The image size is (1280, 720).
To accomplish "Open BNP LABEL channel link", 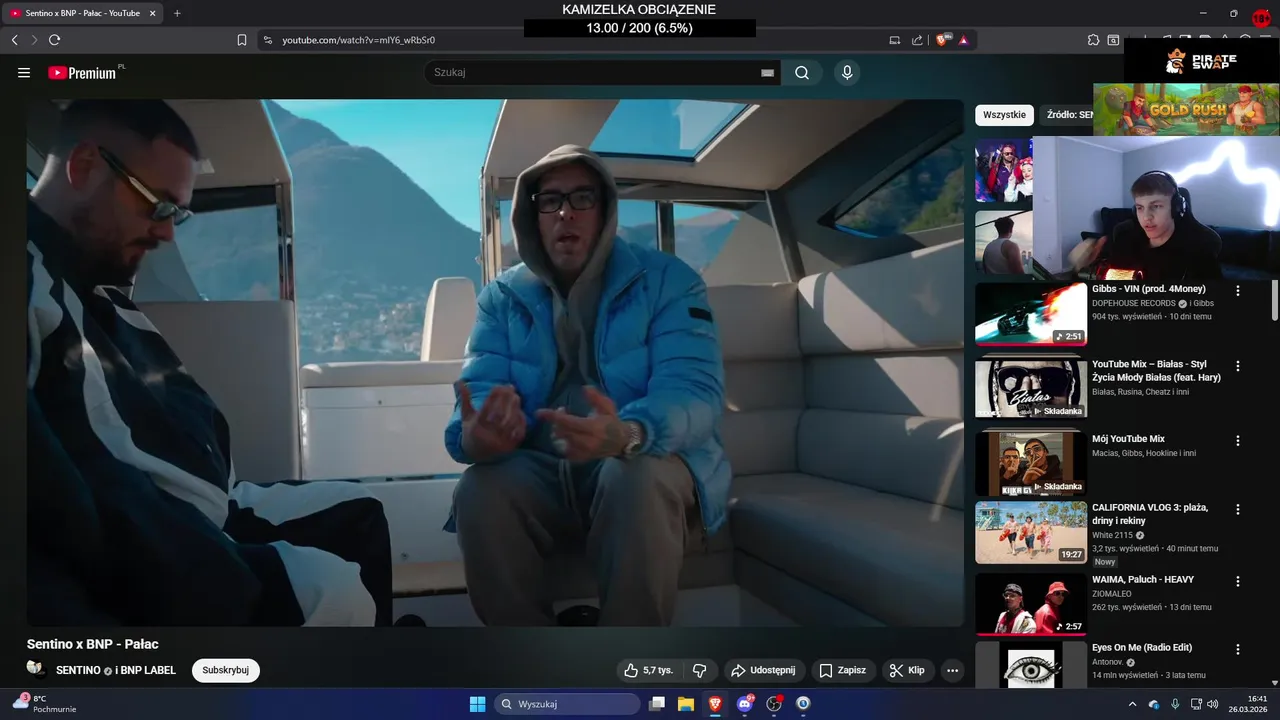I will (x=149, y=670).
